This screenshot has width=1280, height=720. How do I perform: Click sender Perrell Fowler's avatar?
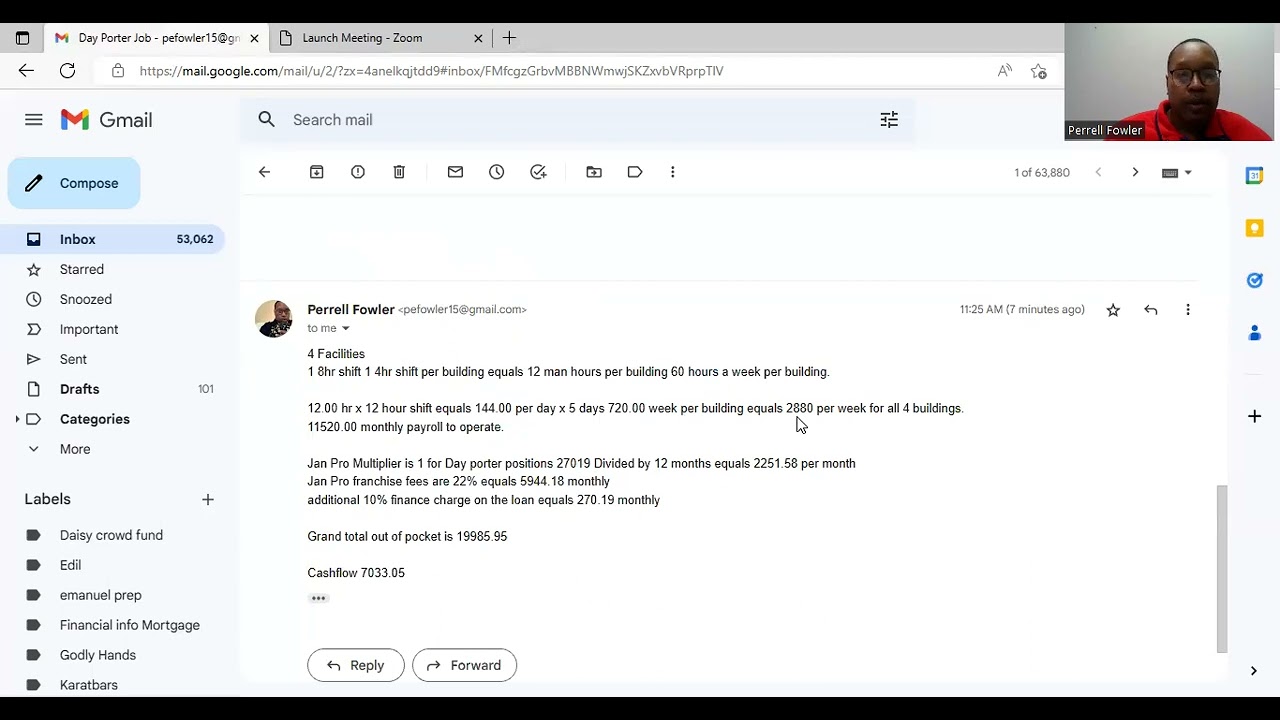pos(274,318)
